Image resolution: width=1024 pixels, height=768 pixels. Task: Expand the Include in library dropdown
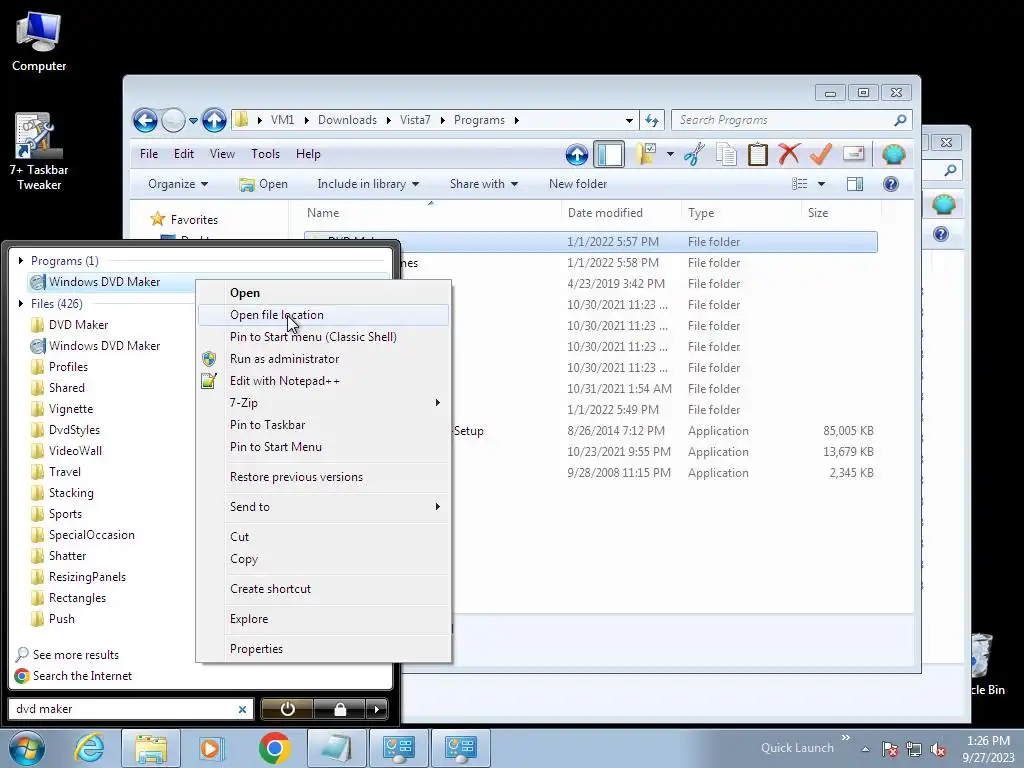368,184
